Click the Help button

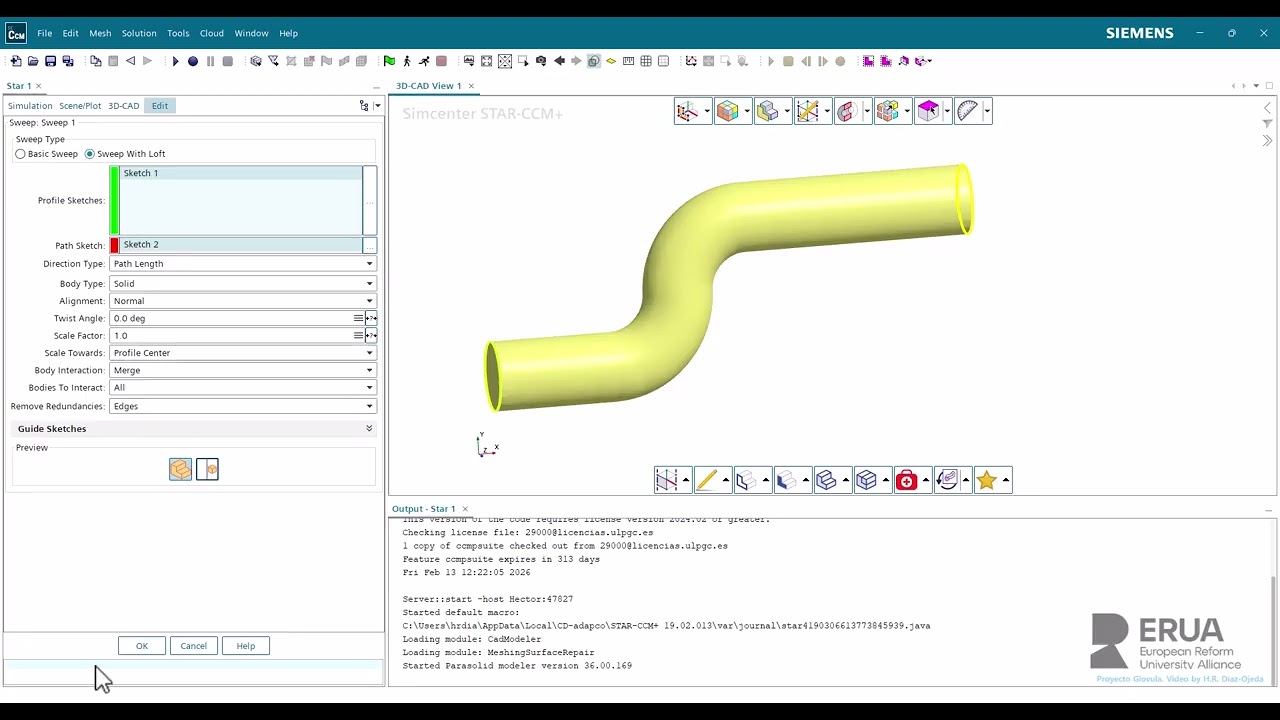(246, 646)
